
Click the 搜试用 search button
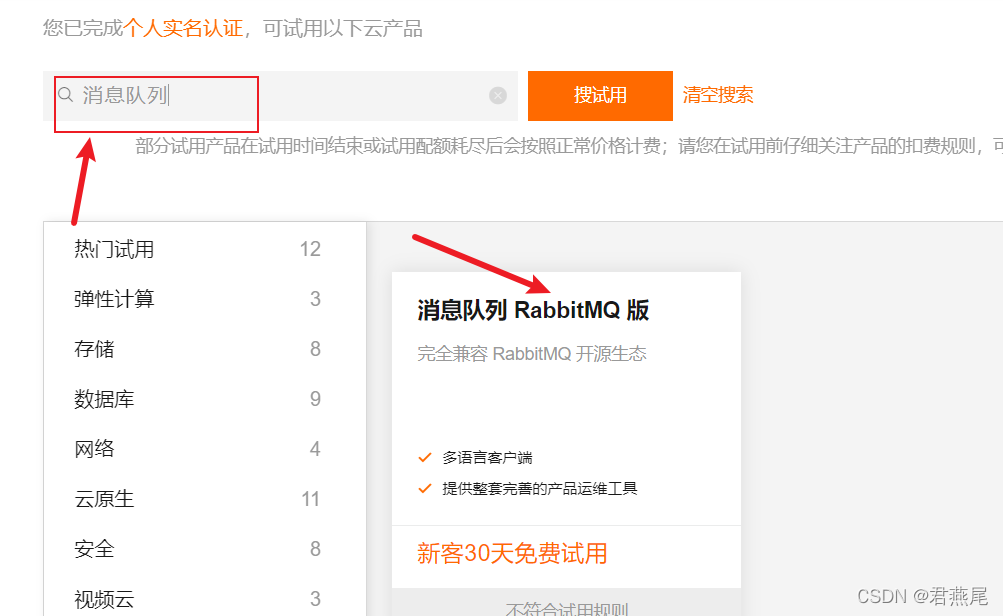pyautogui.click(x=600, y=95)
